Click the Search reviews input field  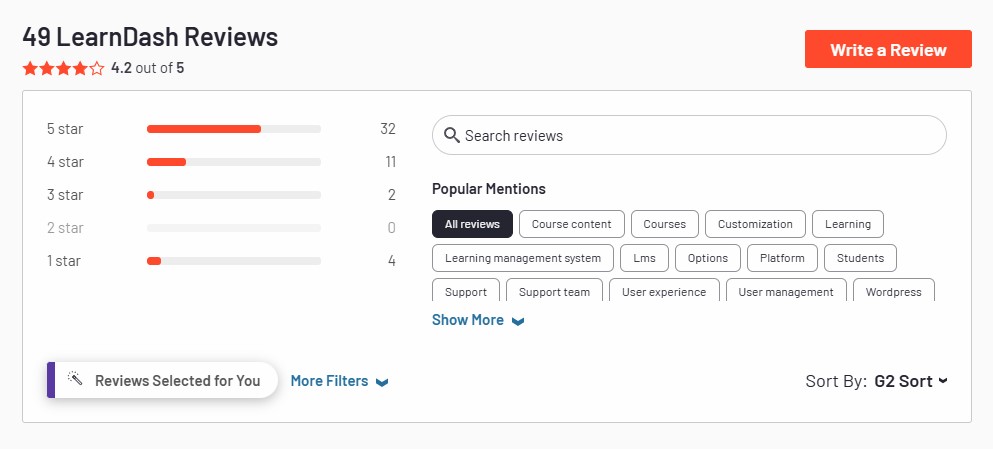[689, 135]
